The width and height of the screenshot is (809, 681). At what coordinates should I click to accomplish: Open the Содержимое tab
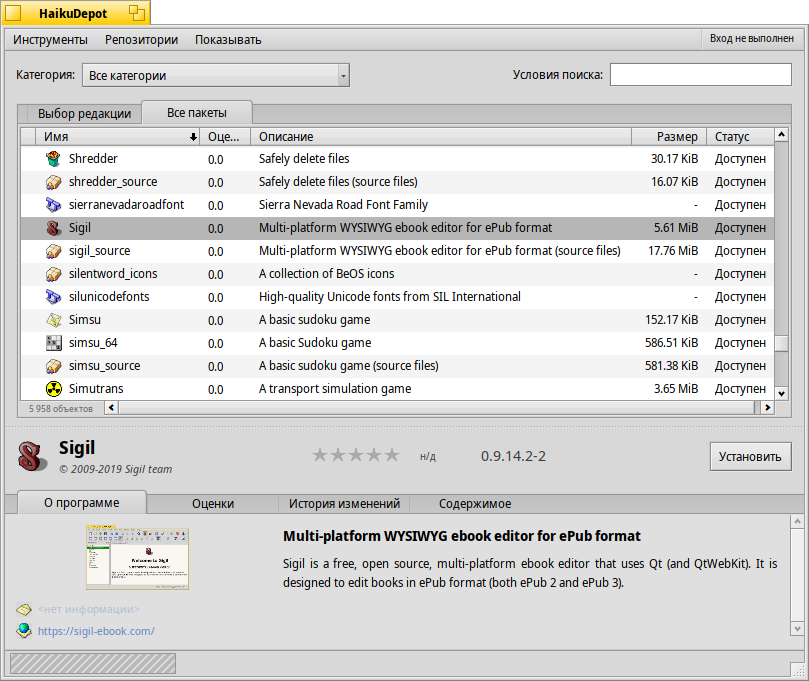click(x=475, y=504)
